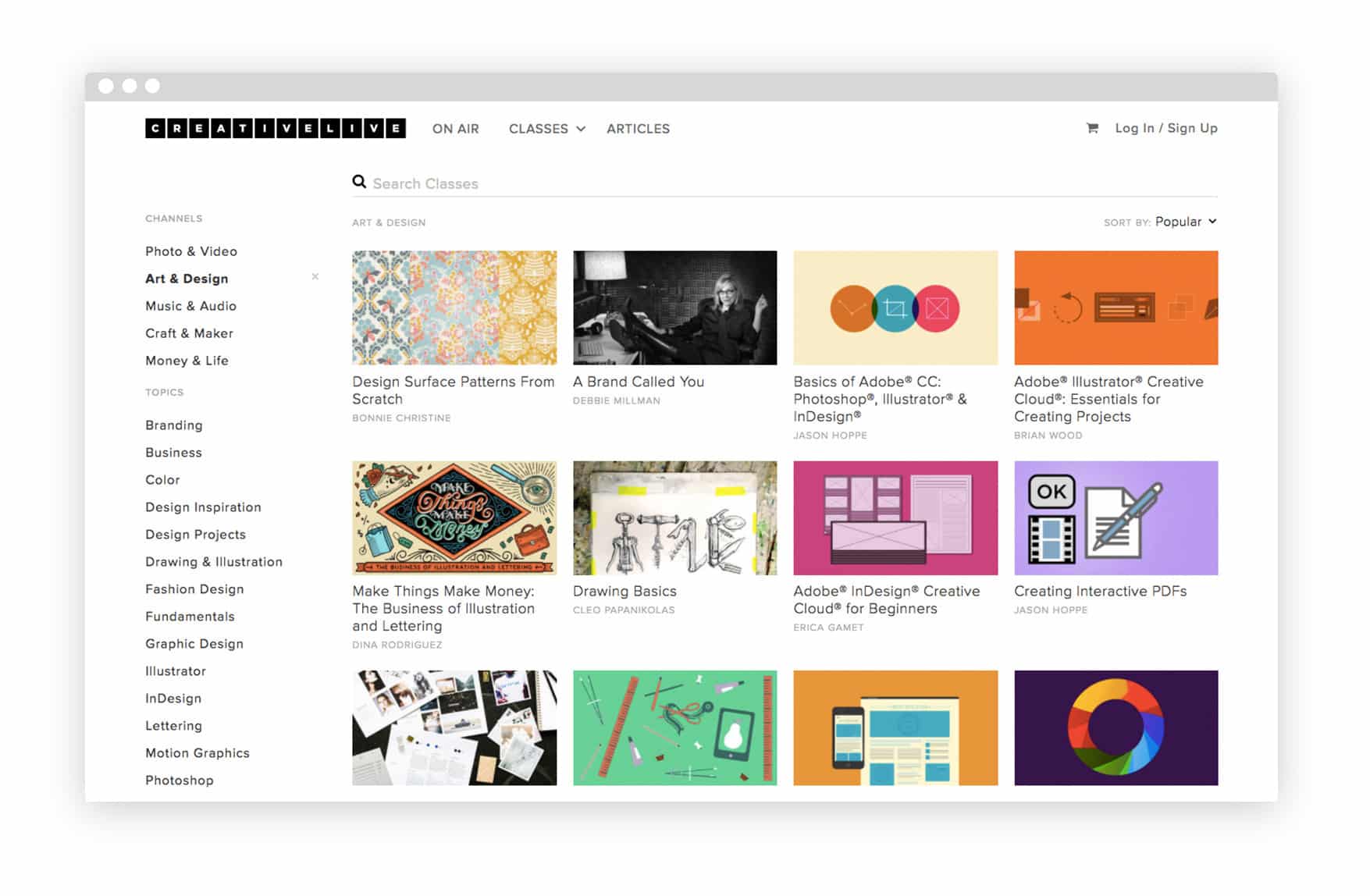Type in the Search Classes field

[781, 183]
